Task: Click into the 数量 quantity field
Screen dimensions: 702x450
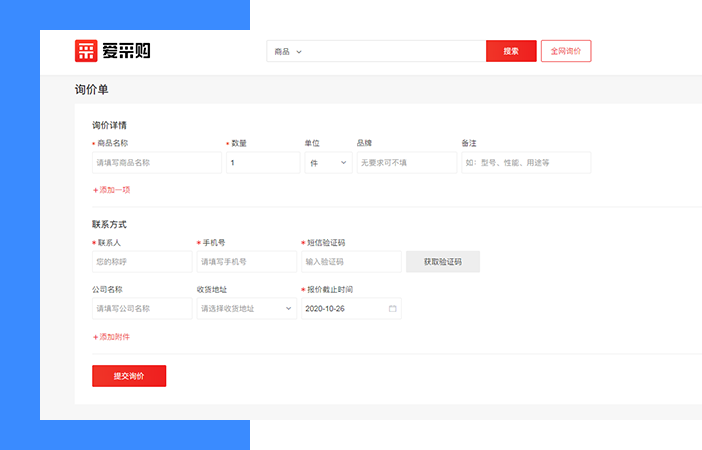Action: pos(262,162)
